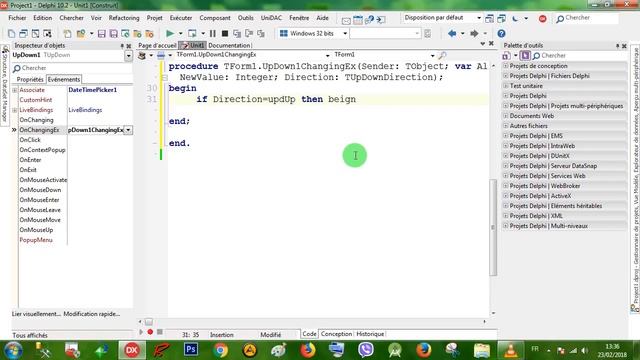Screen dimensions: 640x360
Task: Close the Palette d'outils panel
Action: point(624,46)
